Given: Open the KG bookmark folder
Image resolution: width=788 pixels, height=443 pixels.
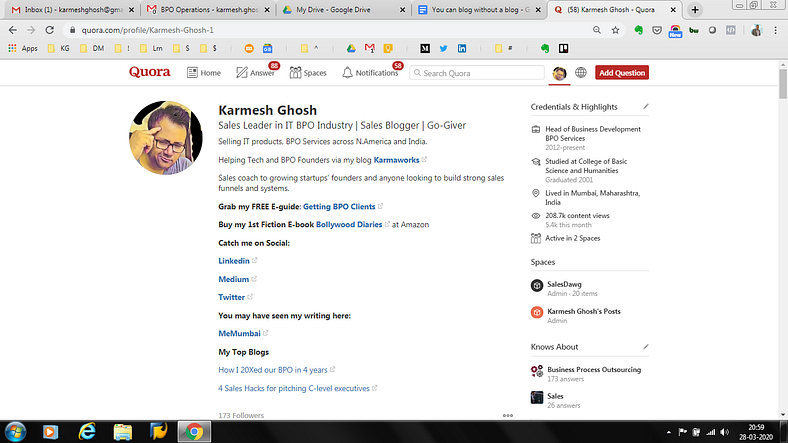Looking at the screenshot, I should [x=58, y=48].
